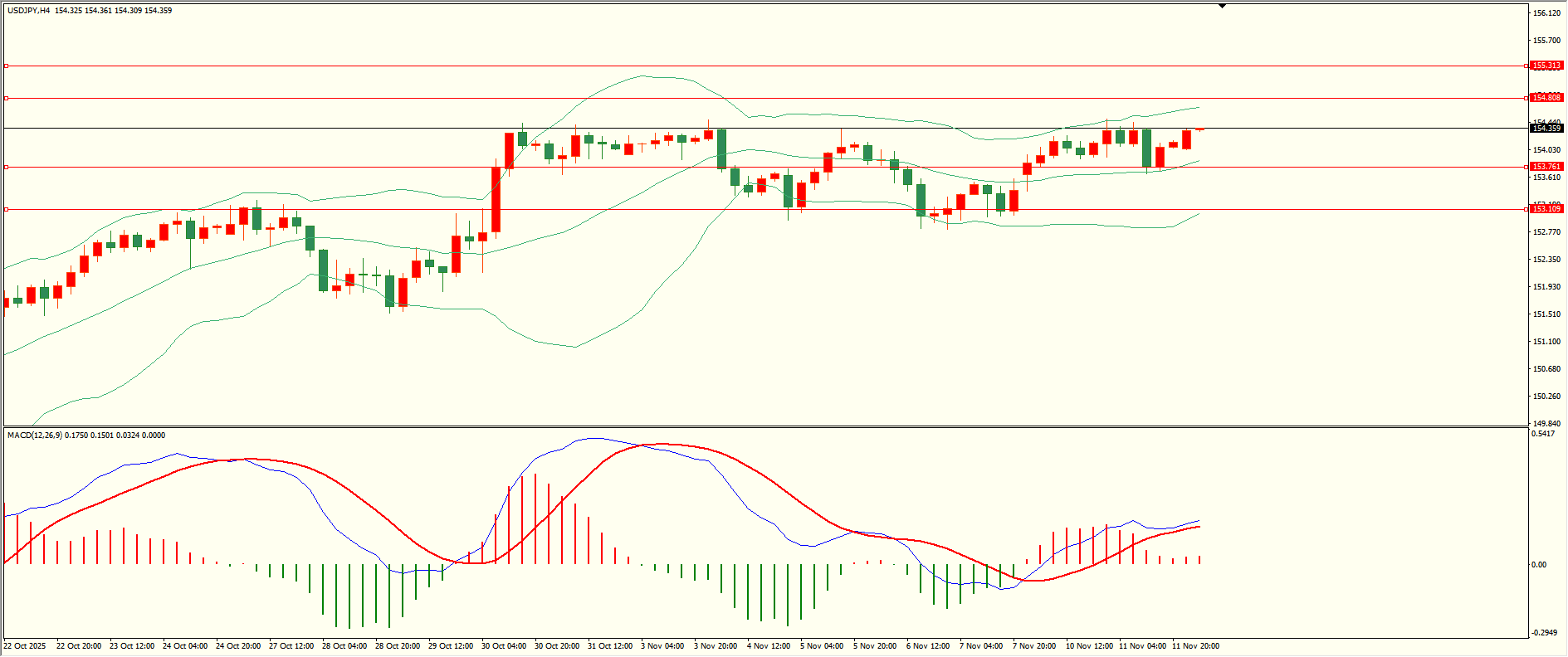The image size is (1568, 657).
Task: Click the 0.00 level on MACD scale
Action: pos(1539,565)
